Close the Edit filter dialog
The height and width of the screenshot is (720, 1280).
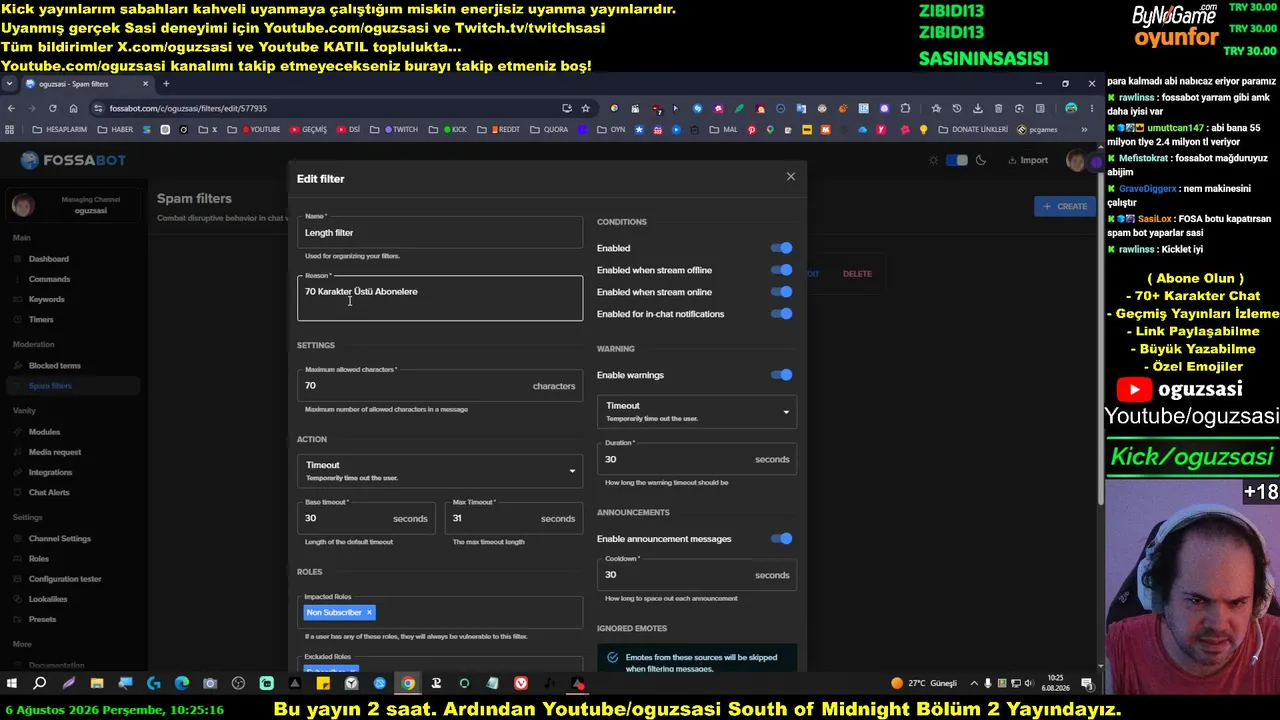(790, 177)
